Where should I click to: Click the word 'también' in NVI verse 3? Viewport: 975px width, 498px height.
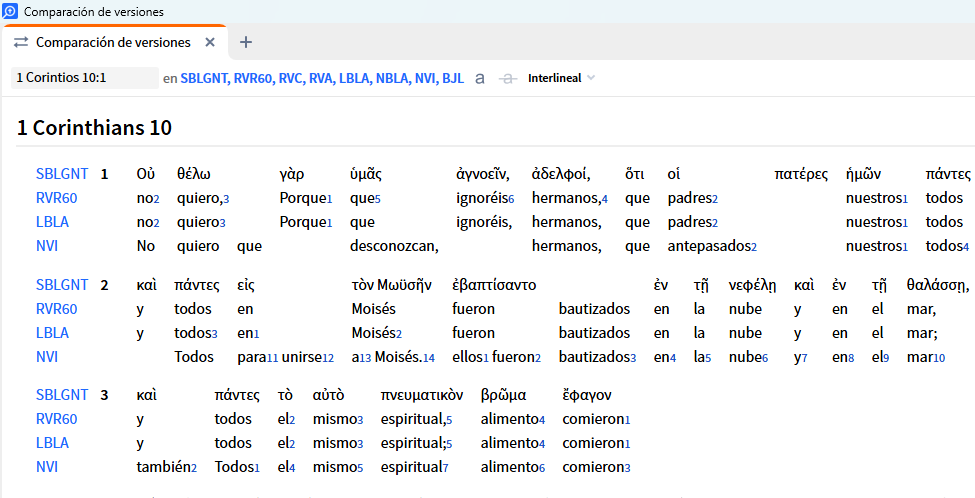[x=163, y=467]
